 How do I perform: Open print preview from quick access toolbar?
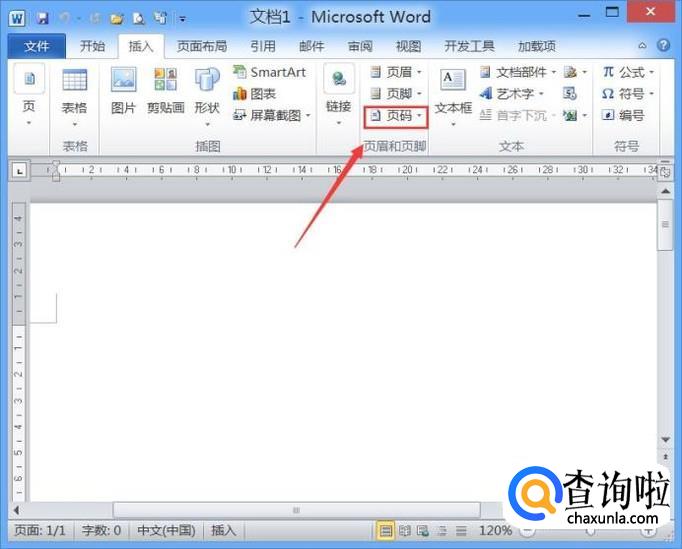[x=138, y=18]
